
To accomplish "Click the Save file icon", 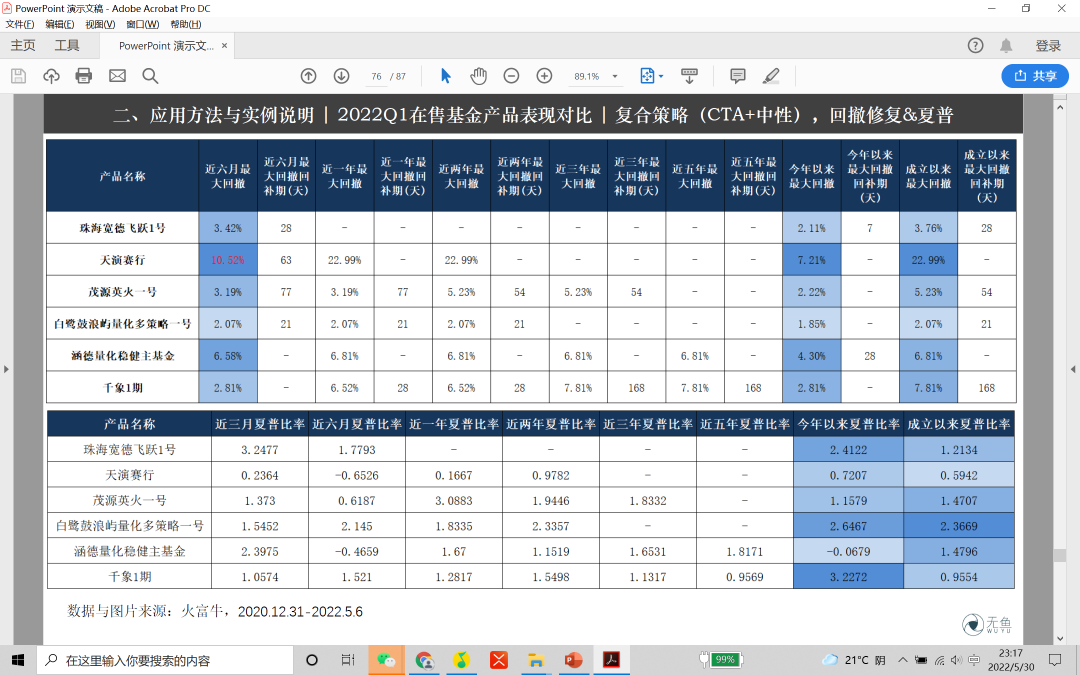I will (x=19, y=76).
